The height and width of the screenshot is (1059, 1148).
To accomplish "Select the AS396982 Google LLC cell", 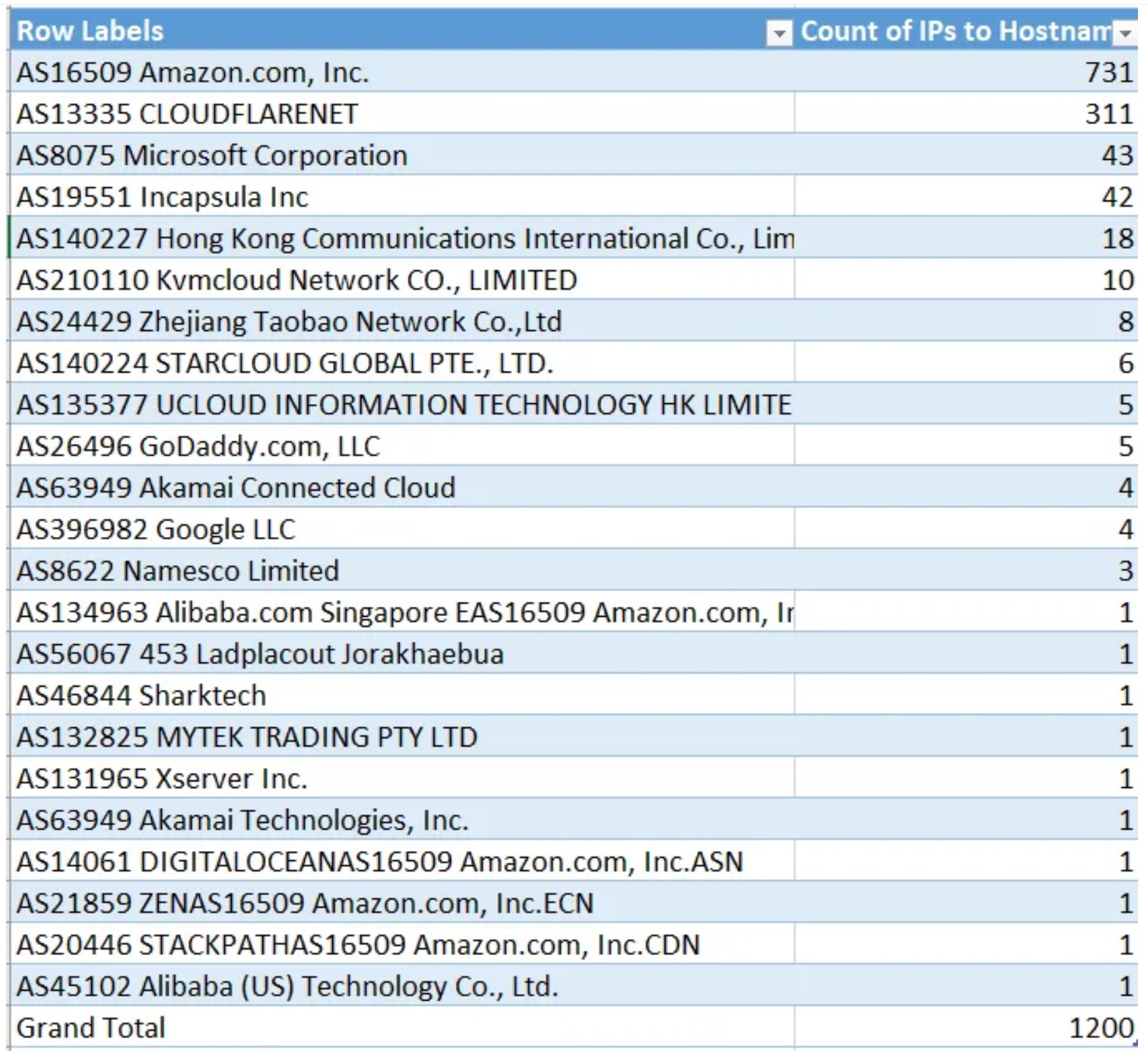I will point(156,529).
